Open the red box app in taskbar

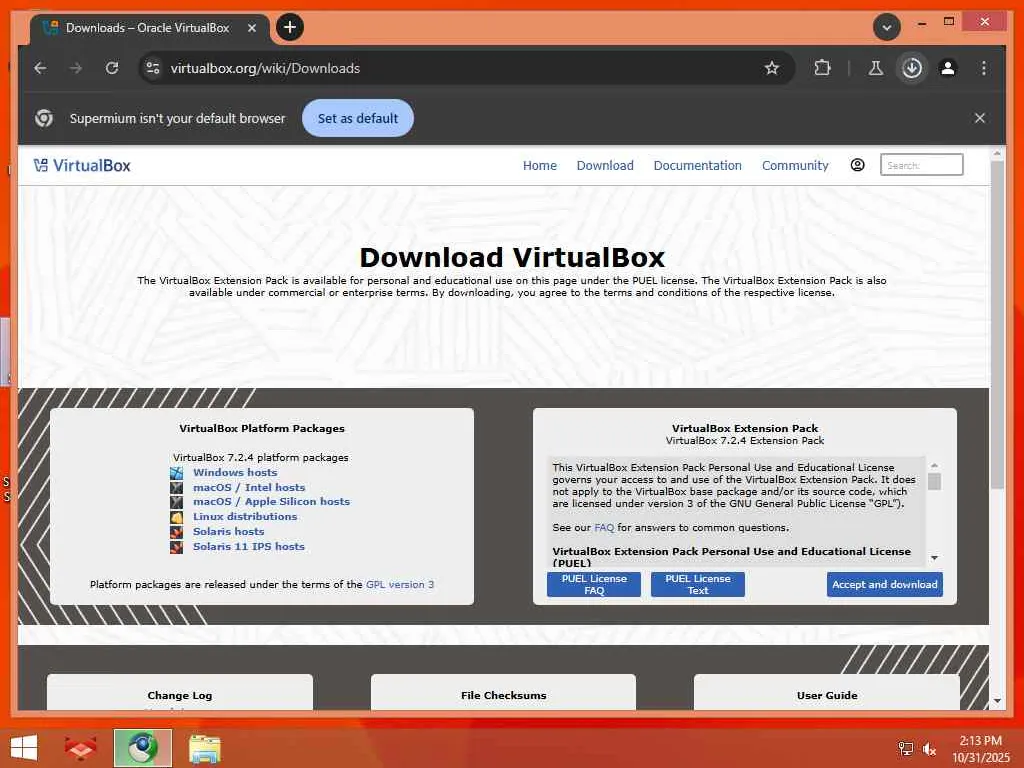(80, 748)
